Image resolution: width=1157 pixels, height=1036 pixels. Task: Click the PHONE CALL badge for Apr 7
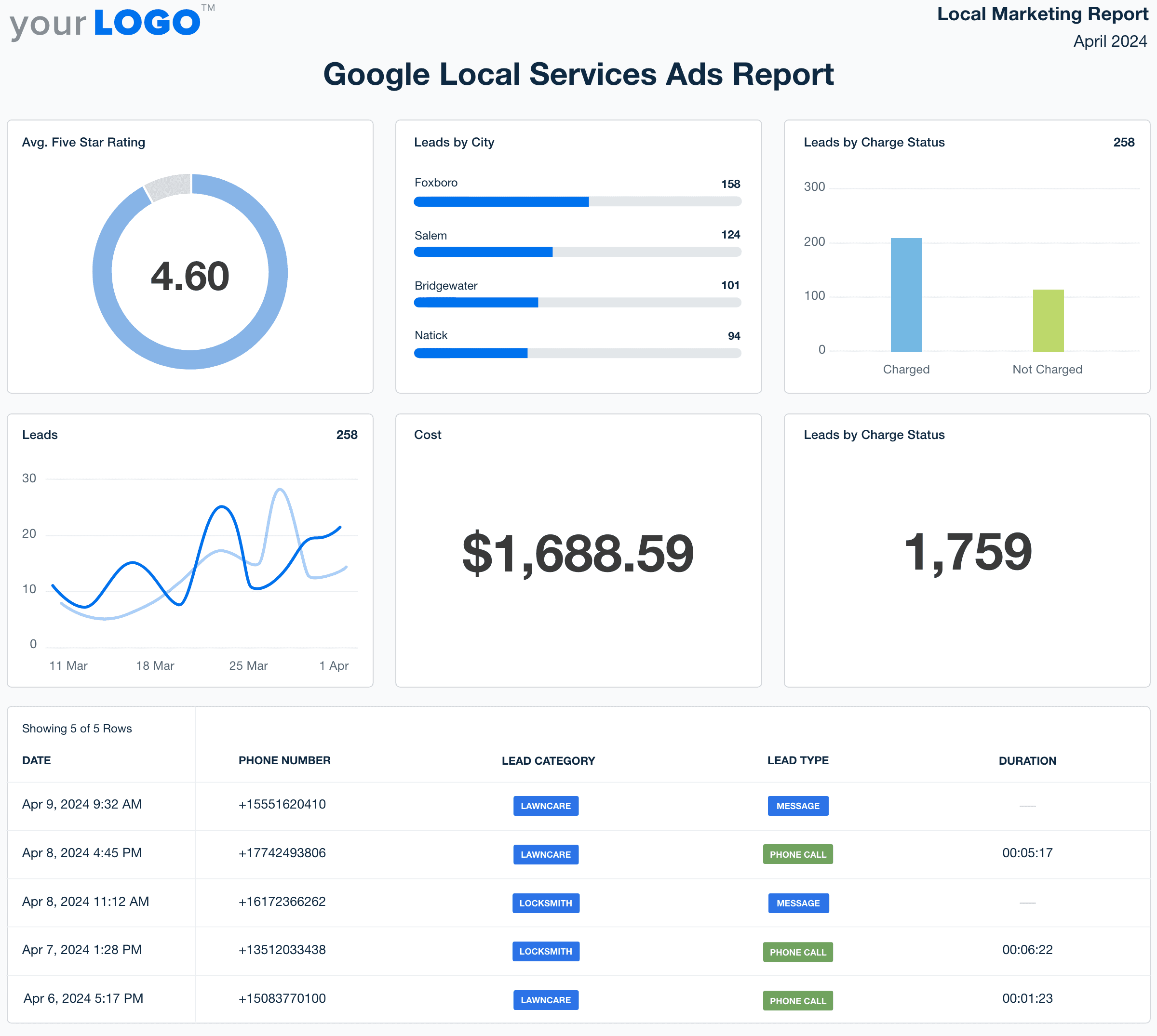pyautogui.click(x=798, y=951)
